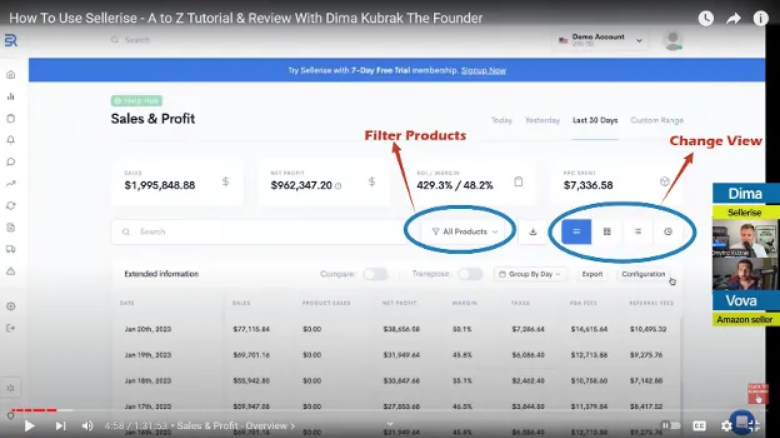Click the sparkle icon at sidebar bottom
This screenshot has width=780, height=438.
point(10,388)
